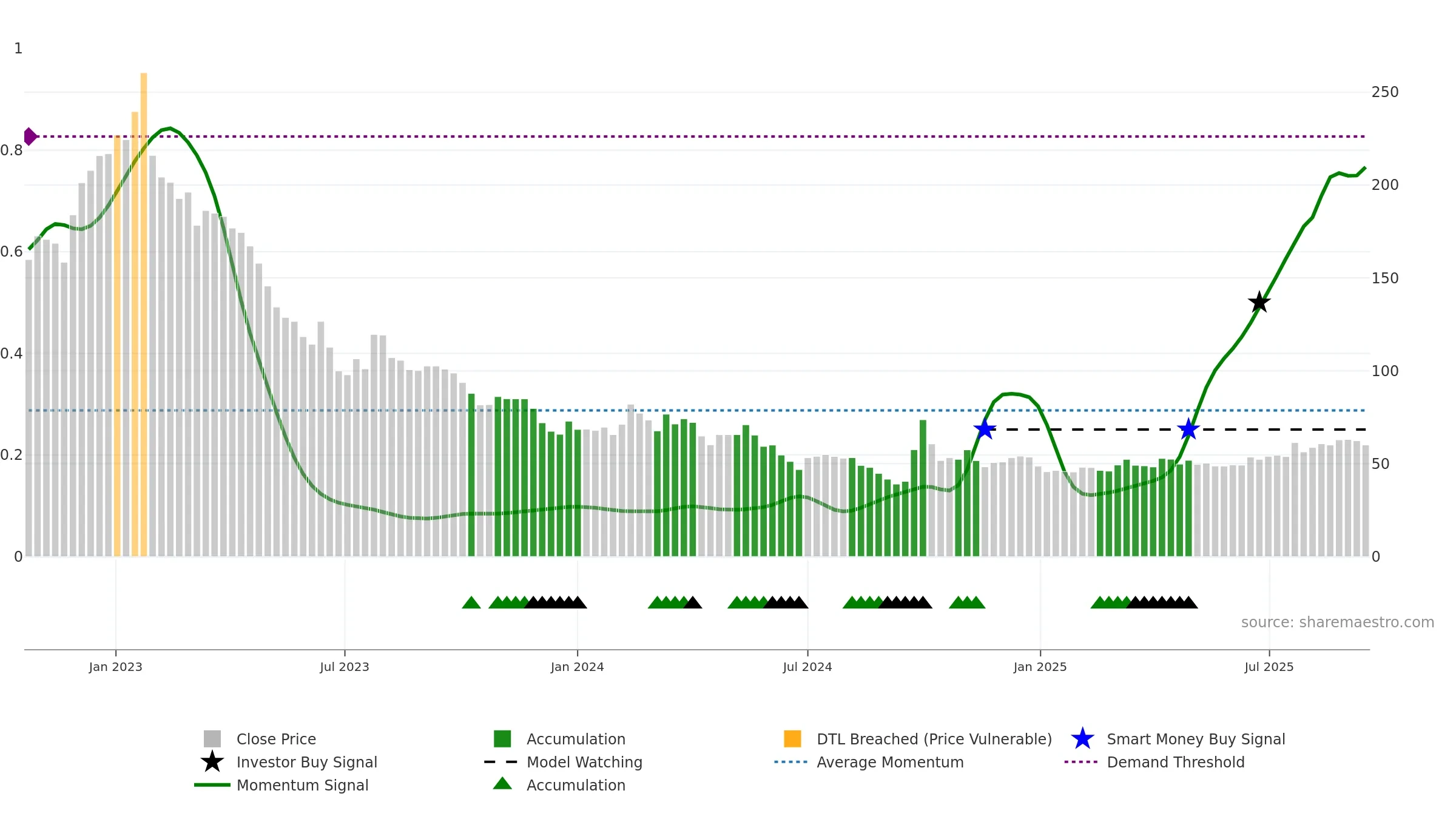Toggle the Momentum Signal legend label
Viewport: 1456px width, 819px height.
[303, 785]
